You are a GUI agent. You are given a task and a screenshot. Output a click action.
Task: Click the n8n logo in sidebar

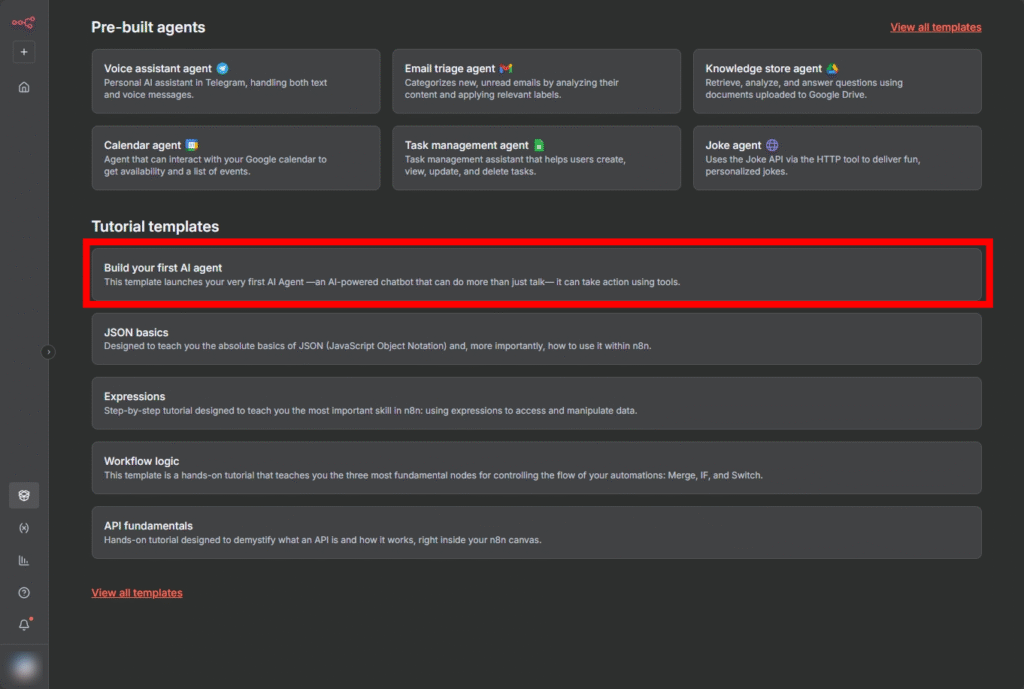[23, 22]
